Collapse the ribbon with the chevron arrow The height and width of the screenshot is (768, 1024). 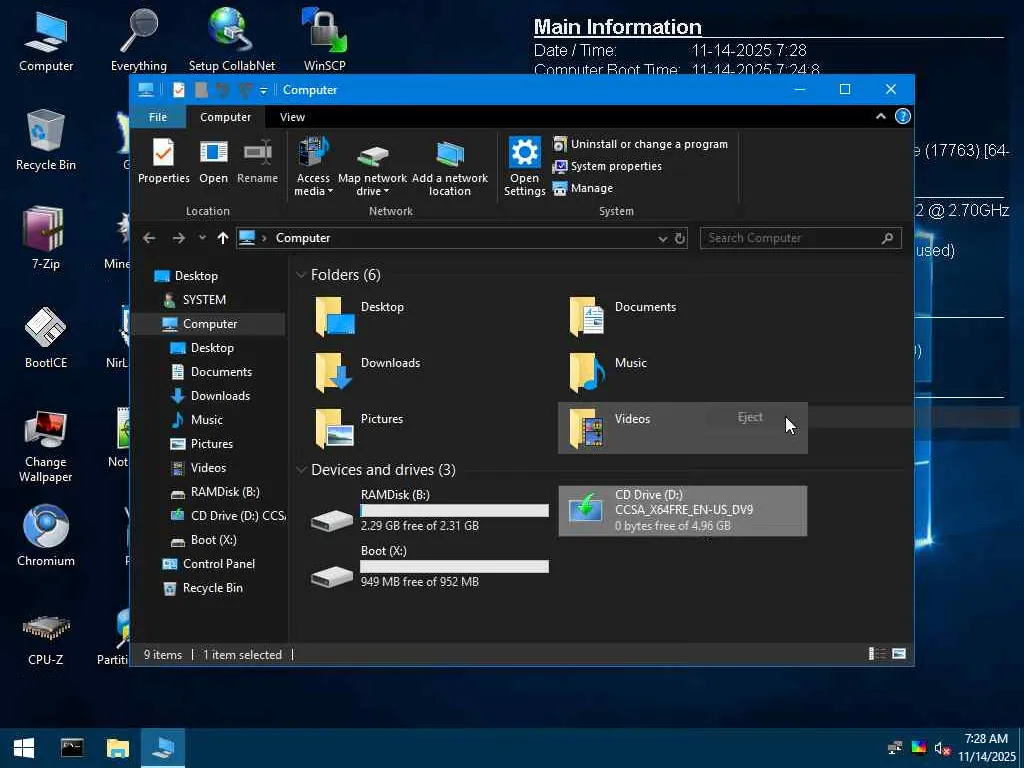(880, 116)
